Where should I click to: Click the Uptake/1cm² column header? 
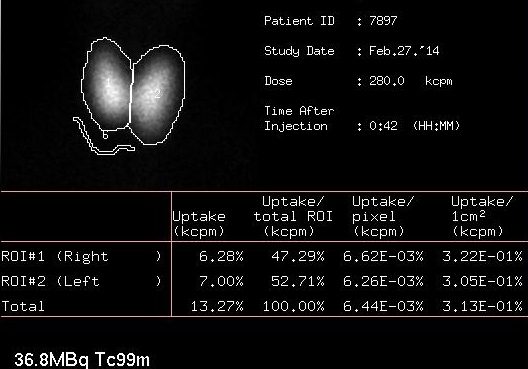(482, 216)
